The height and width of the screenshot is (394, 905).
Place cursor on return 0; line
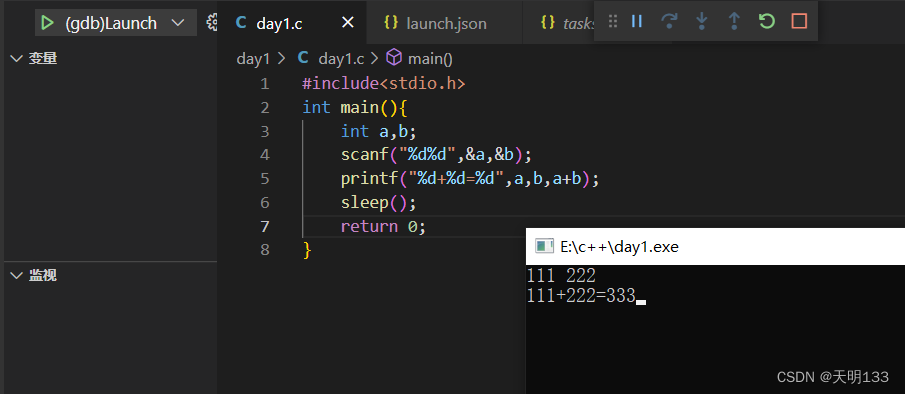point(383,227)
